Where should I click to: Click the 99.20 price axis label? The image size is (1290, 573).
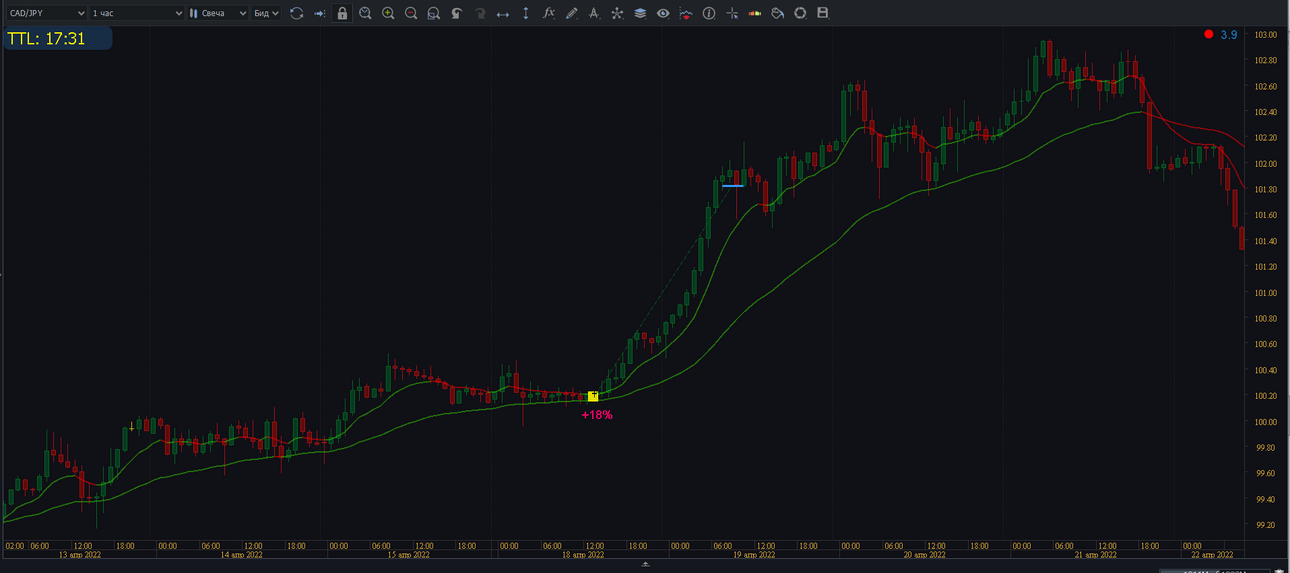(x=1267, y=525)
